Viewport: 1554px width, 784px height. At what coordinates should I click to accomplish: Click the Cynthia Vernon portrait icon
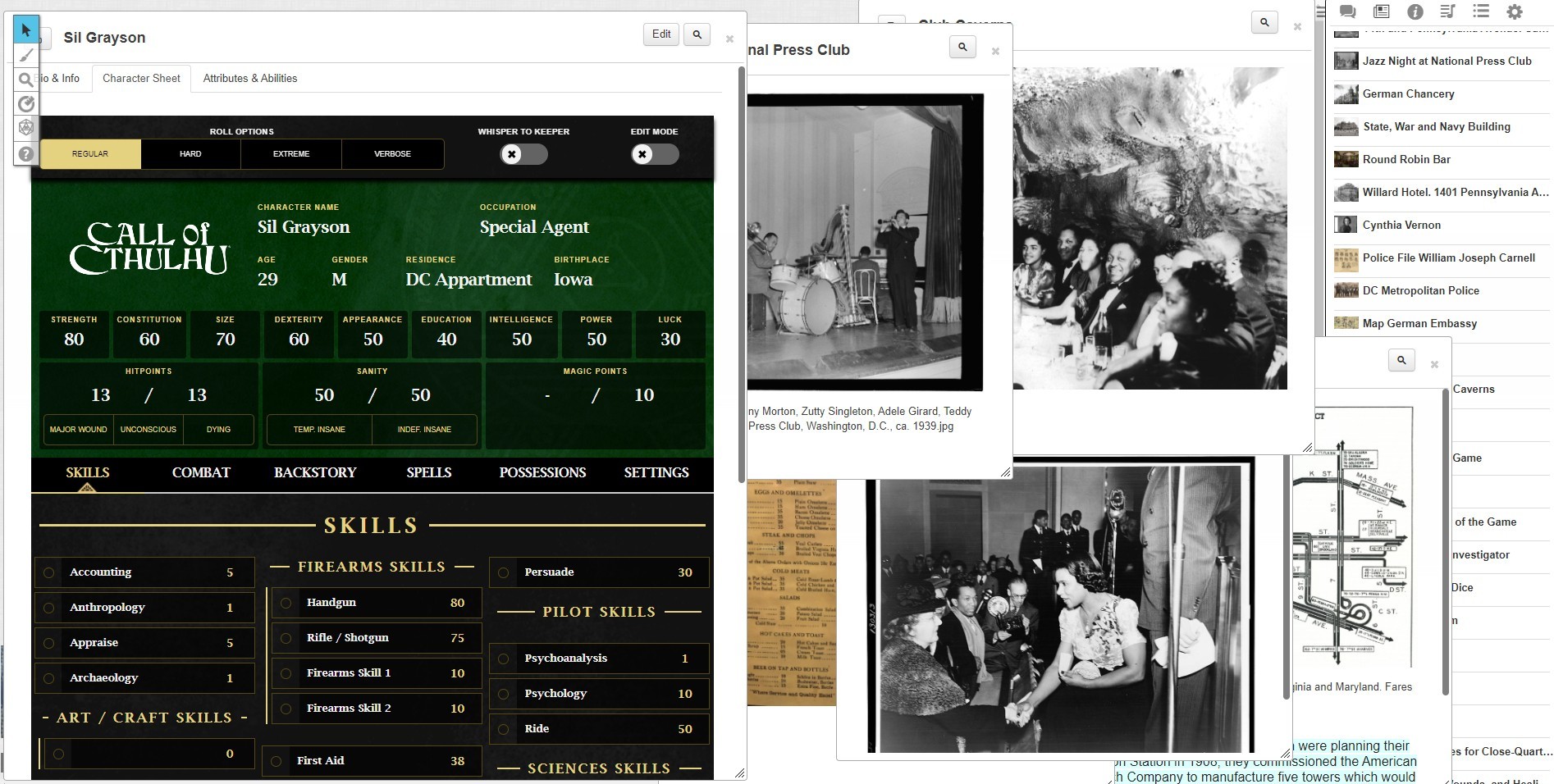(x=1346, y=225)
